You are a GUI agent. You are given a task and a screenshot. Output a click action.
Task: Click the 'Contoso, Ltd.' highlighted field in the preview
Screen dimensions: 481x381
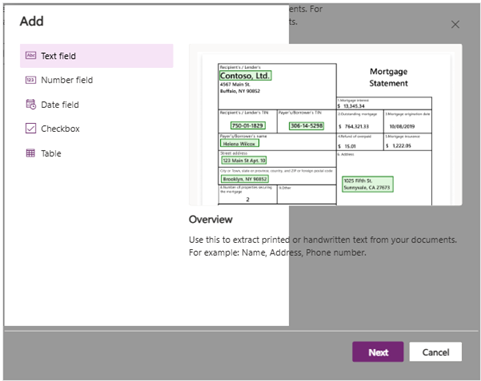click(x=245, y=76)
